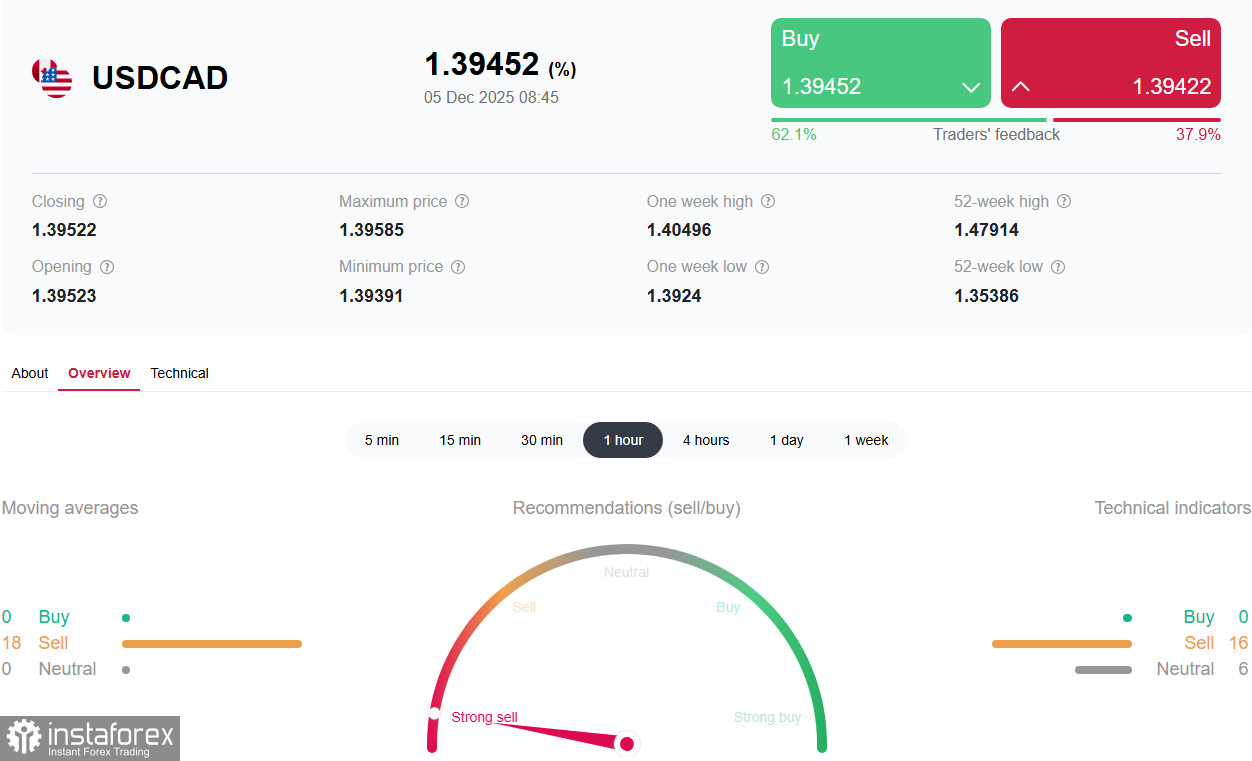The width and height of the screenshot is (1252, 761).
Task: Open the 52-week high help icon
Action: [x=1064, y=201]
